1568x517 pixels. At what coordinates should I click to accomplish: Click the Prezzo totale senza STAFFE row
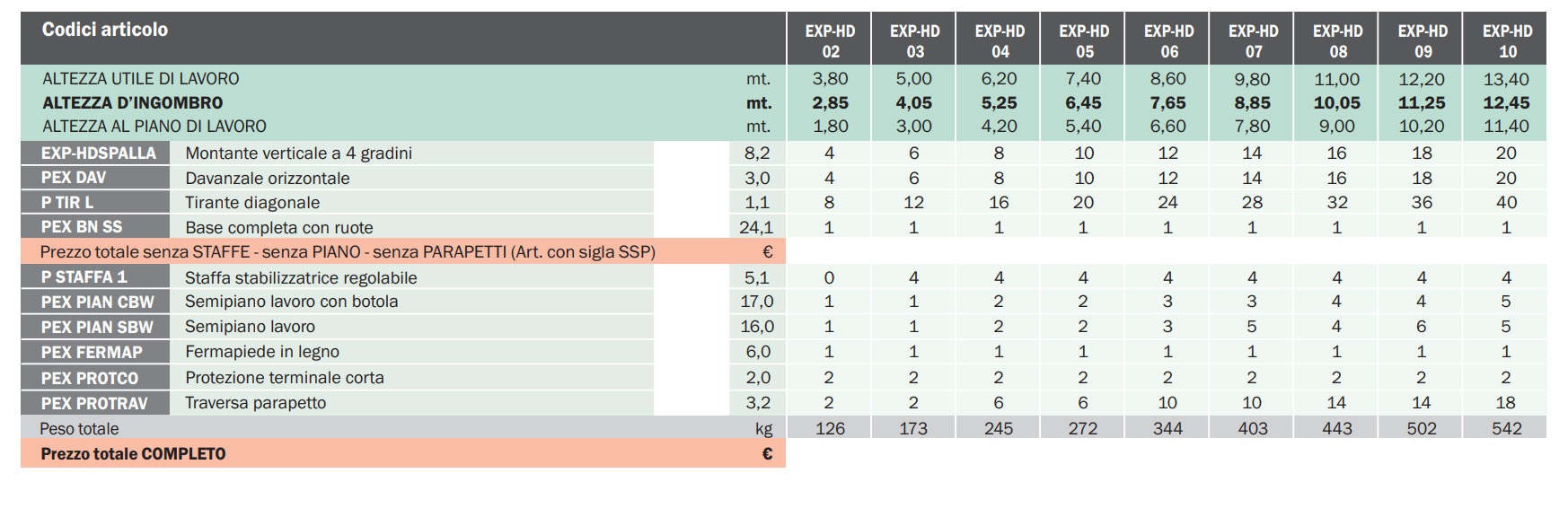coord(348,252)
